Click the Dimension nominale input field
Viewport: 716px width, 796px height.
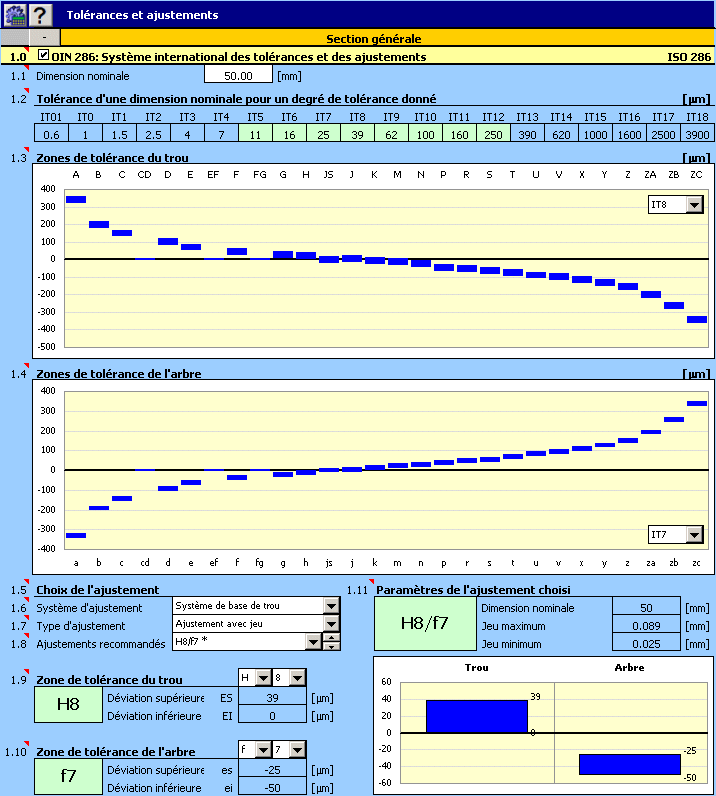[238, 75]
